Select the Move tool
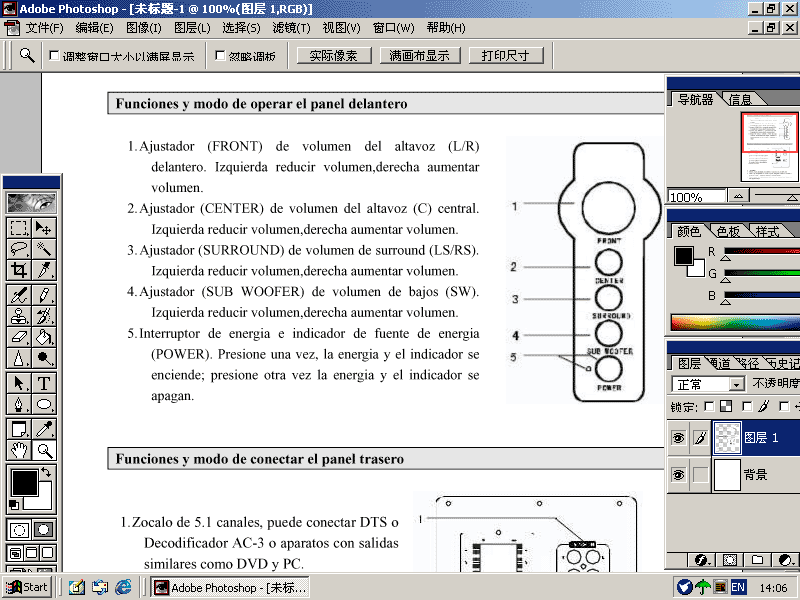The width and height of the screenshot is (800, 600). point(44,228)
